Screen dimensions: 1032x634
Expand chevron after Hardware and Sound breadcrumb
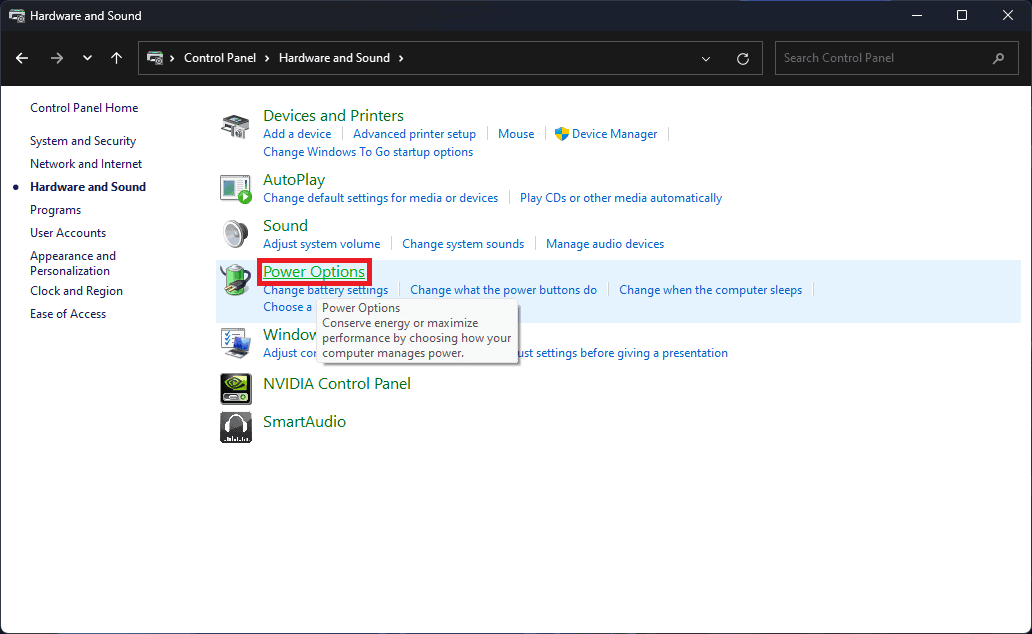(x=401, y=58)
